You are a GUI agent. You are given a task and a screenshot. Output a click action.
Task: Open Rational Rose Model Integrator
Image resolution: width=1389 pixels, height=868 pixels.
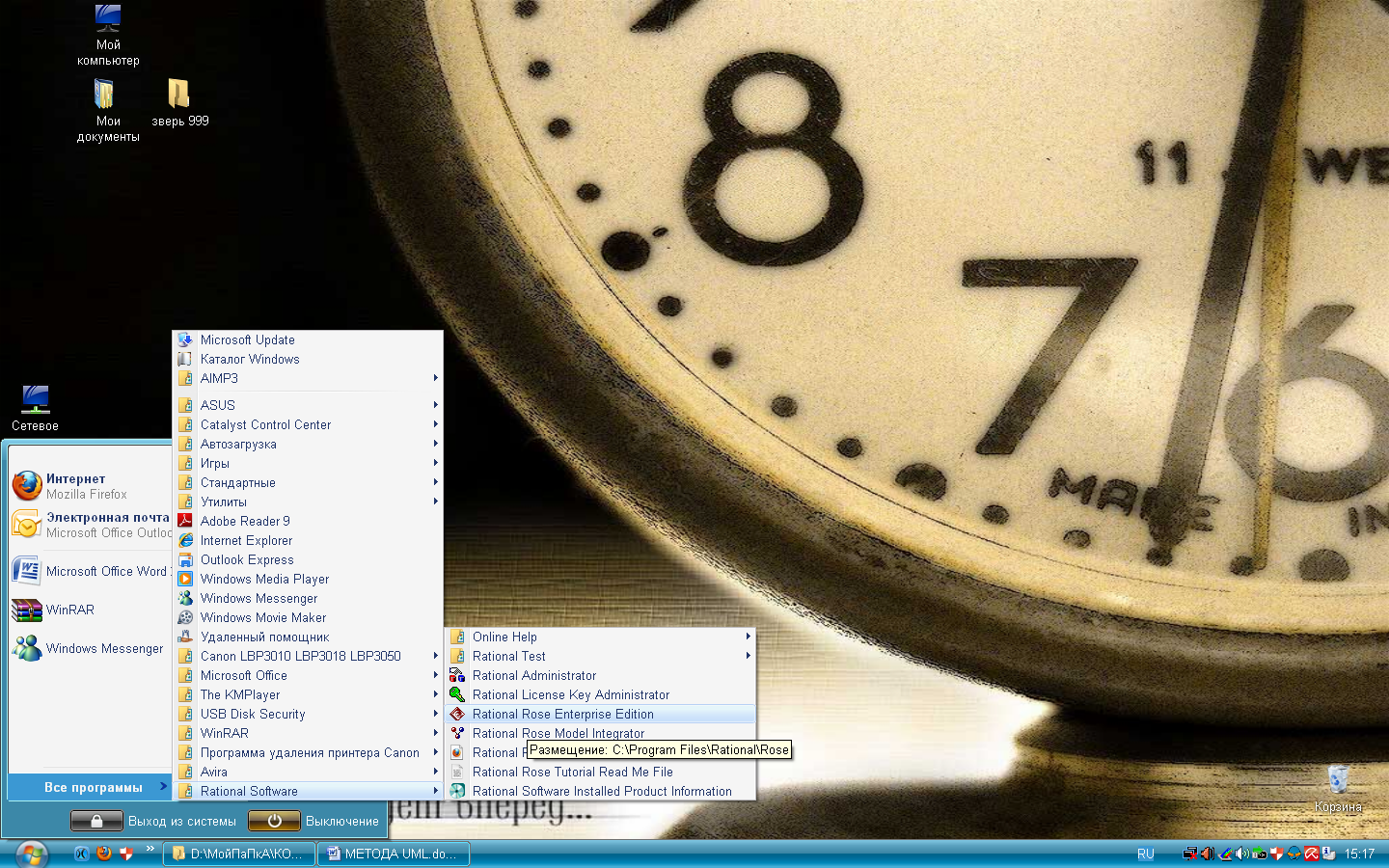(600, 733)
